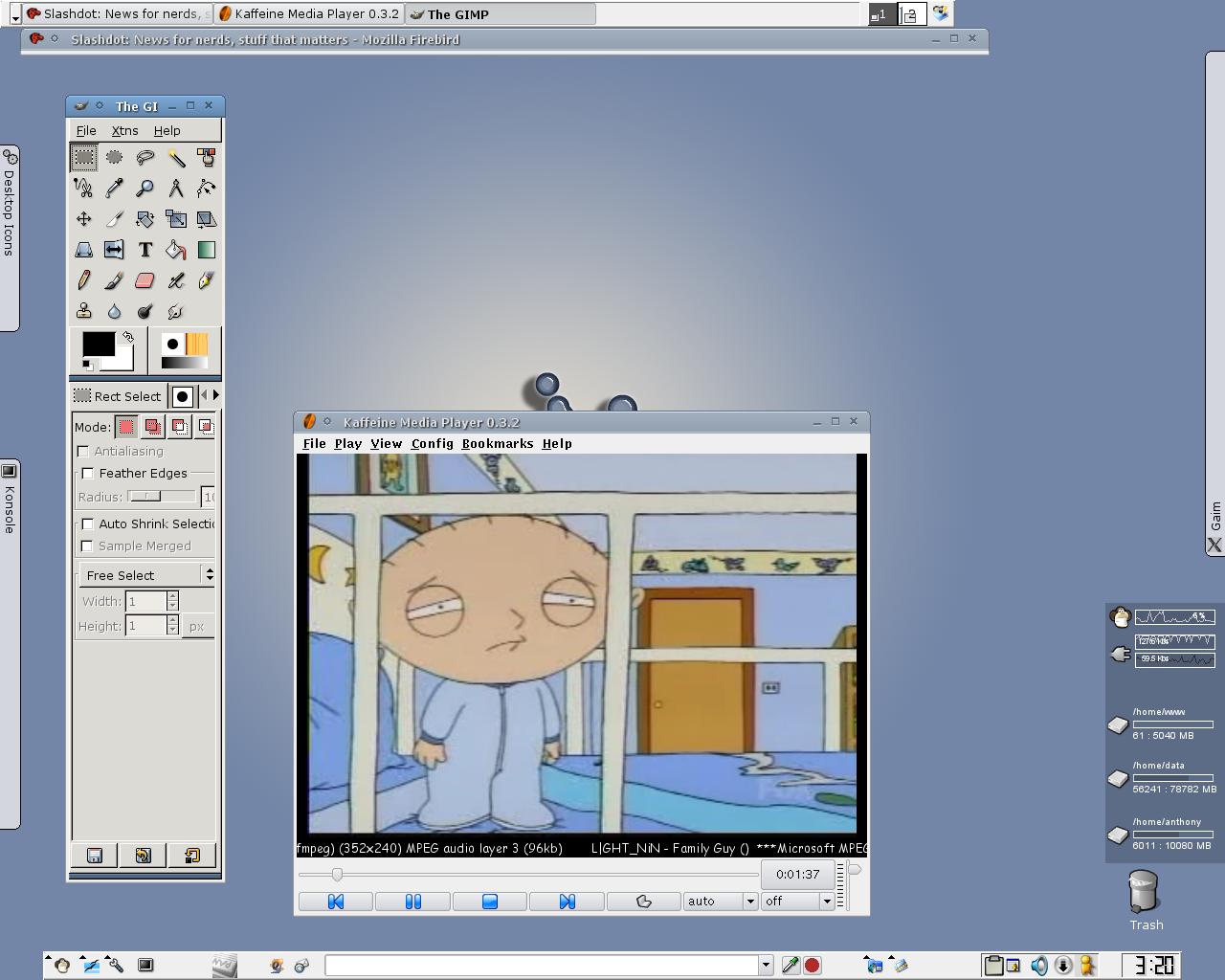The width and height of the screenshot is (1225, 980).
Task: Open the window list arrow in taskbar
Action: [15, 16]
